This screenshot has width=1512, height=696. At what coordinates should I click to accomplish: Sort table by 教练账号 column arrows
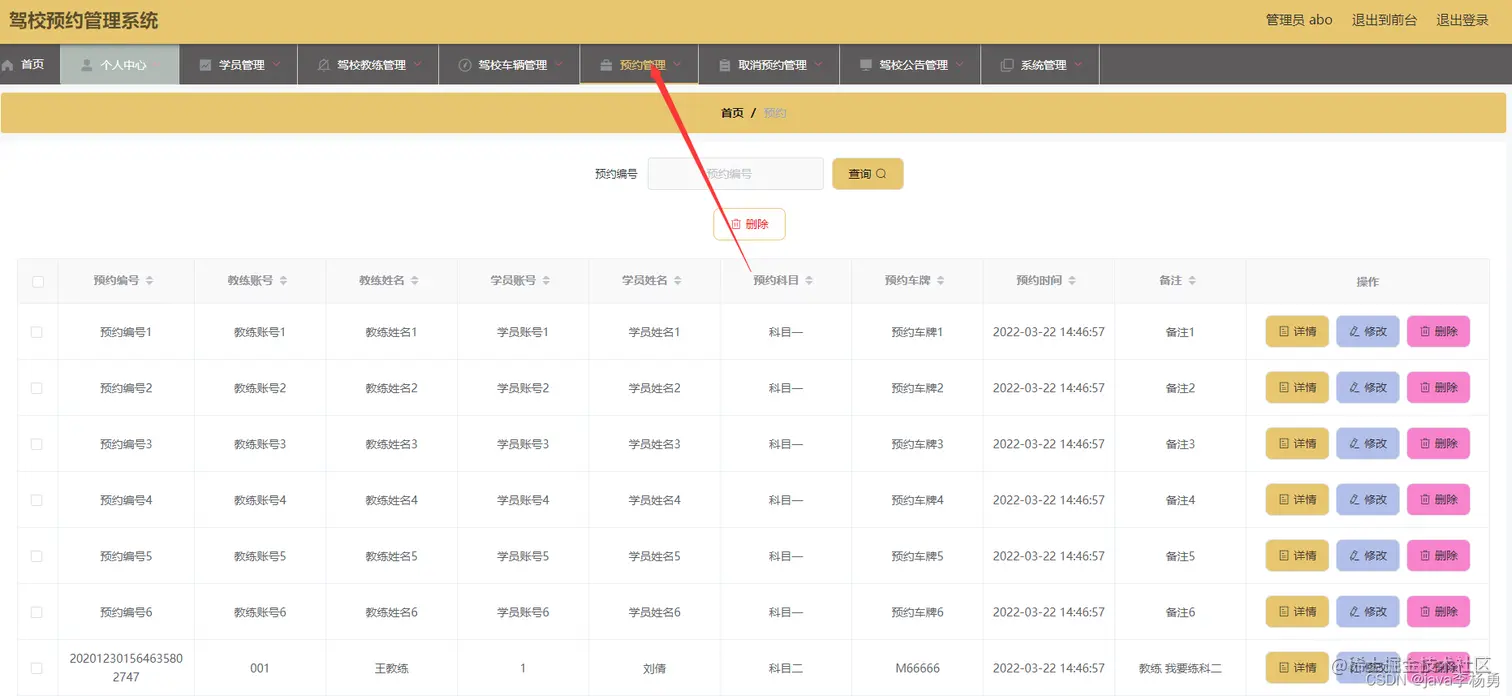click(x=283, y=281)
